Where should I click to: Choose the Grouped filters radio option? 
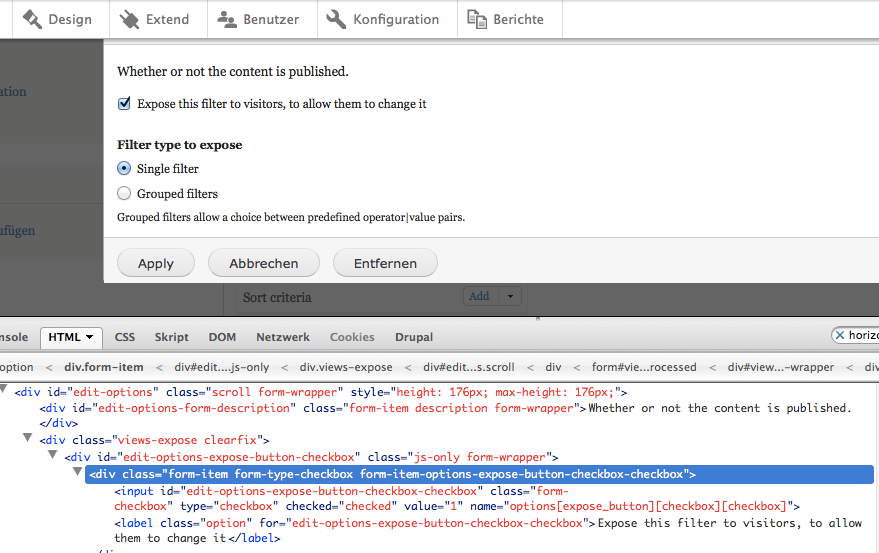pos(125,194)
